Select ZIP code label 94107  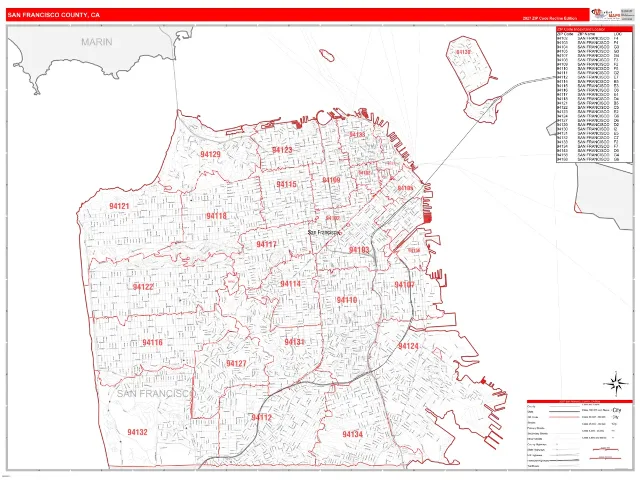[x=404, y=284]
